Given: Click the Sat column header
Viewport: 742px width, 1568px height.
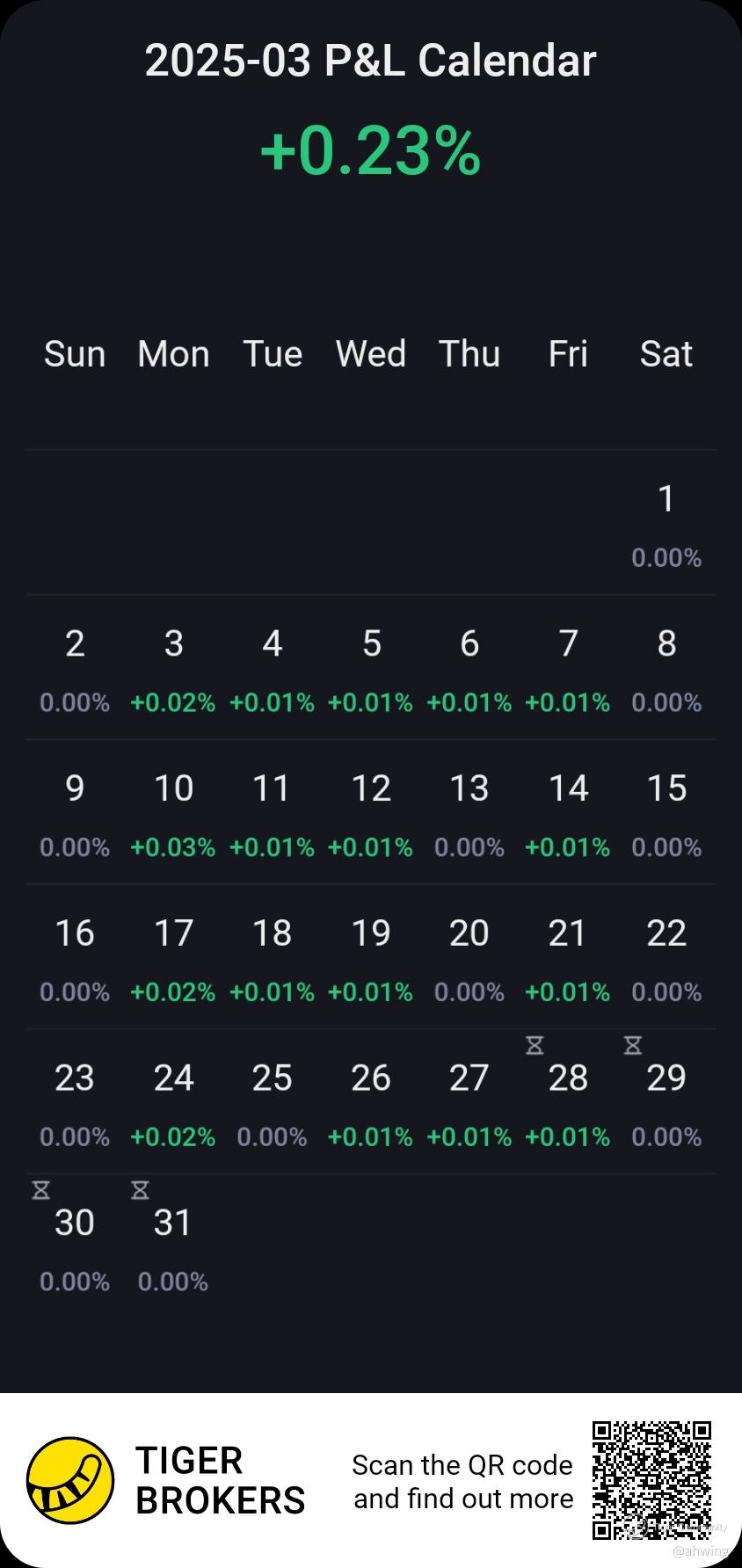Looking at the screenshot, I should (666, 354).
